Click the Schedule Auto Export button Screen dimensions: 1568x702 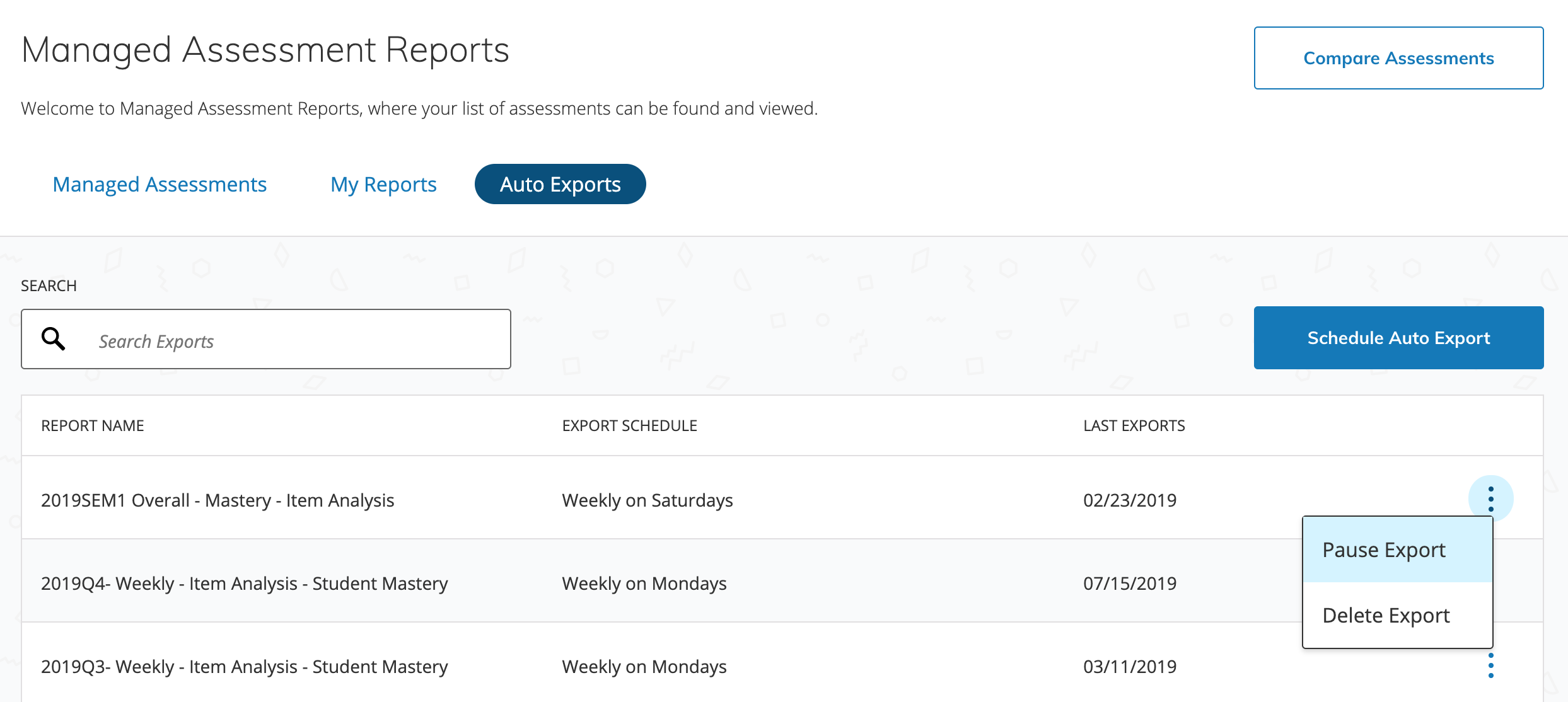pyautogui.click(x=1398, y=338)
